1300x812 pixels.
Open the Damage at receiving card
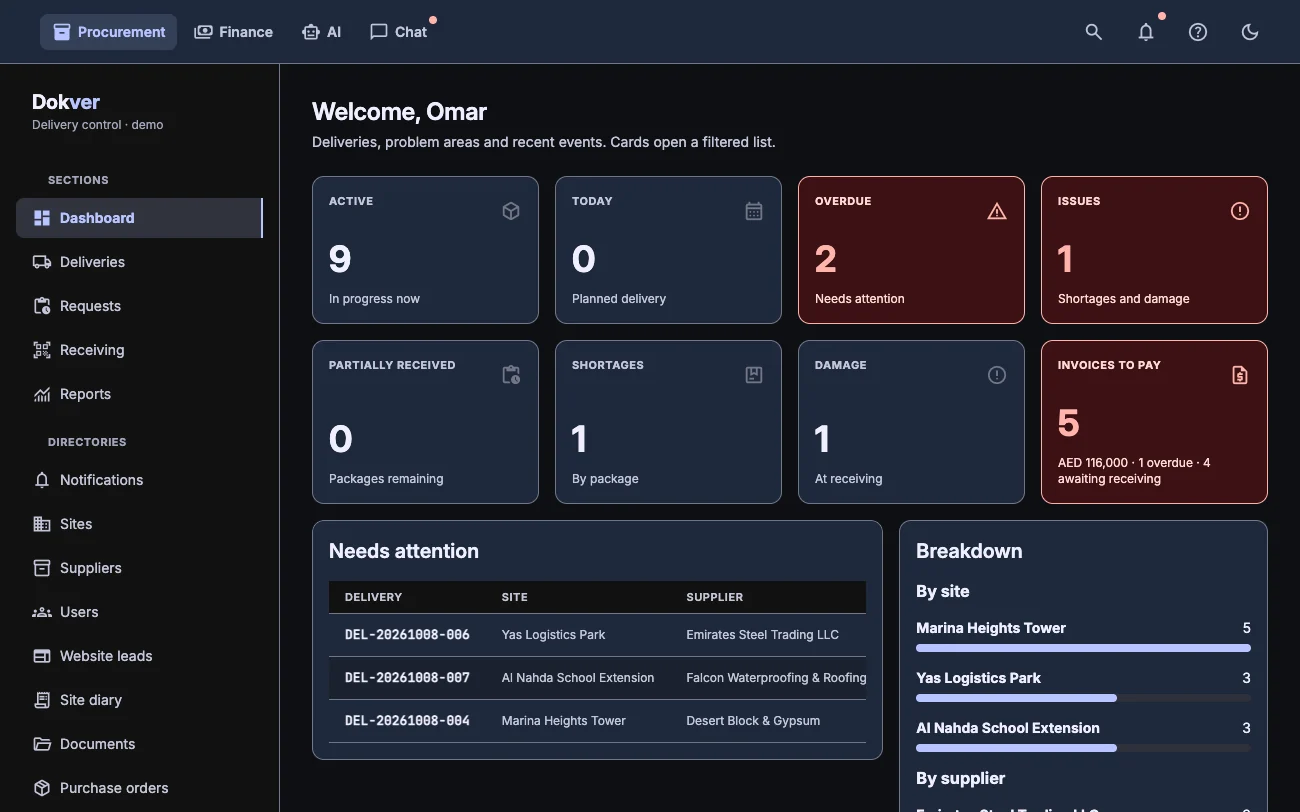tap(911, 422)
